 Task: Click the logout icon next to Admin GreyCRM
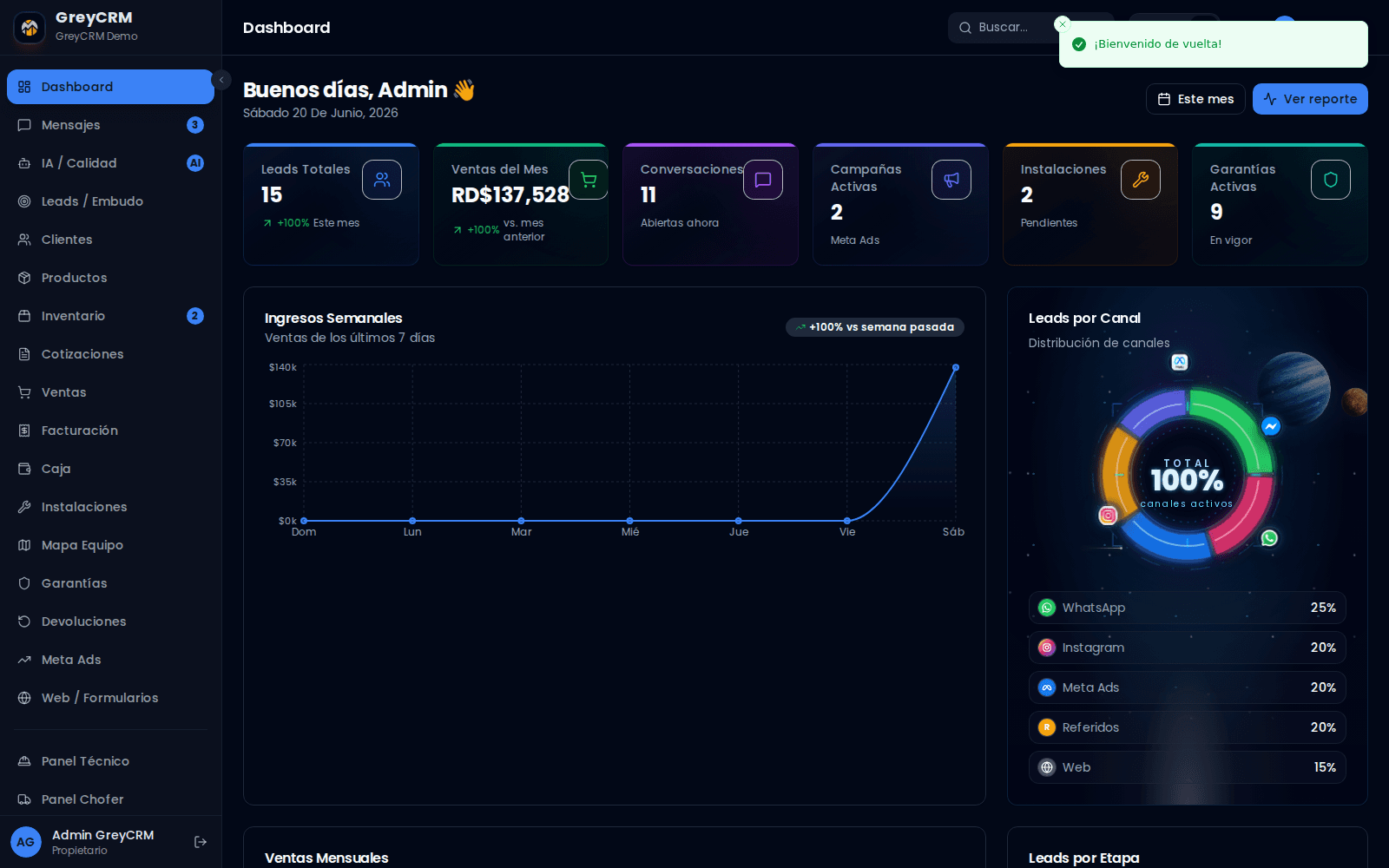(x=201, y=842)
